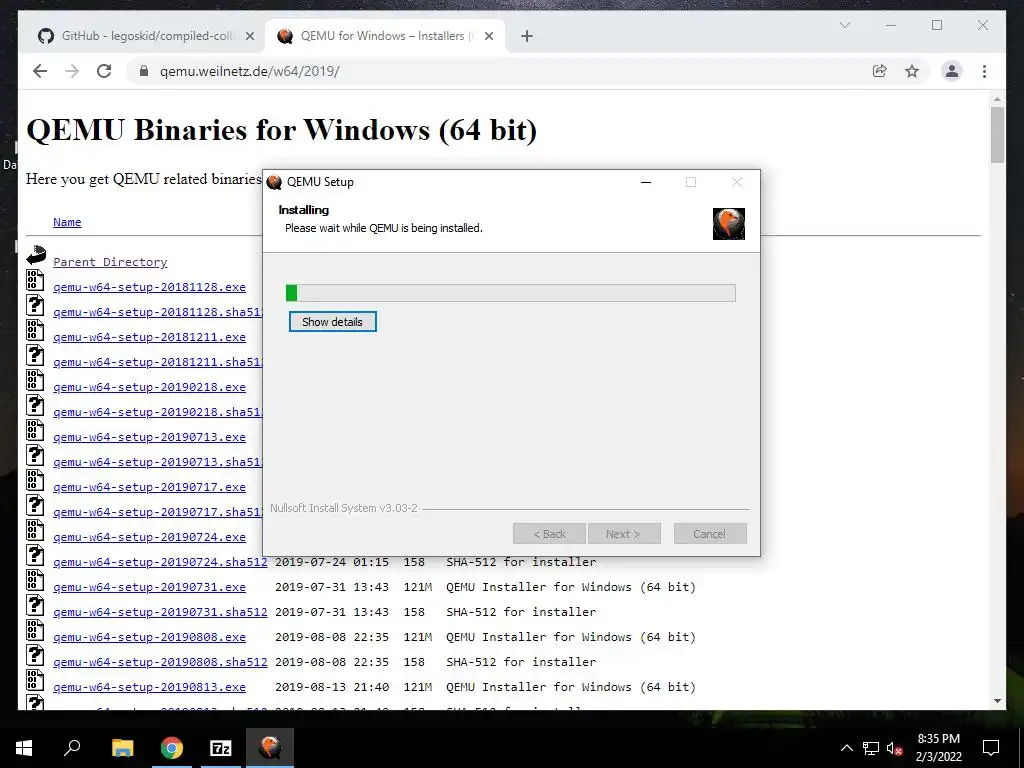
Task: Click the QEMU logo in setup header
Action: click(729, 224)
